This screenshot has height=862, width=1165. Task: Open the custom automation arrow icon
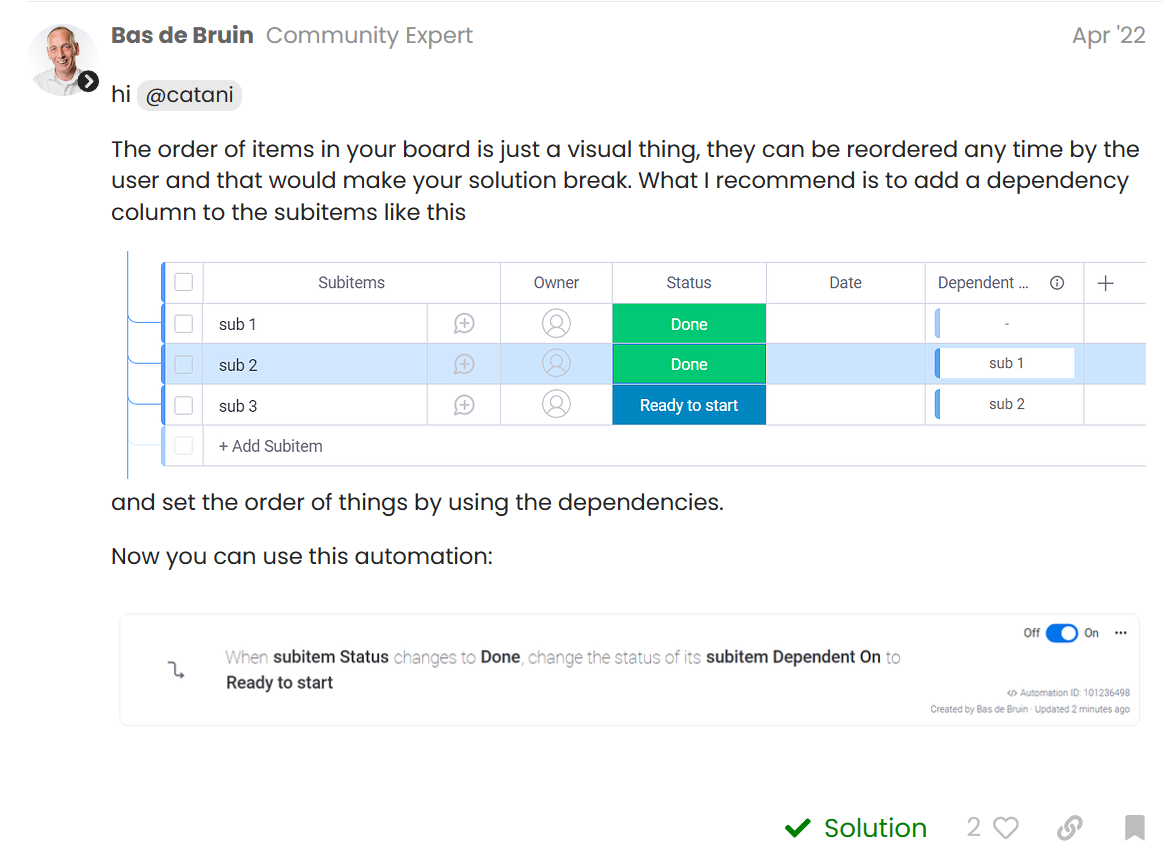(x=176, y=670)
